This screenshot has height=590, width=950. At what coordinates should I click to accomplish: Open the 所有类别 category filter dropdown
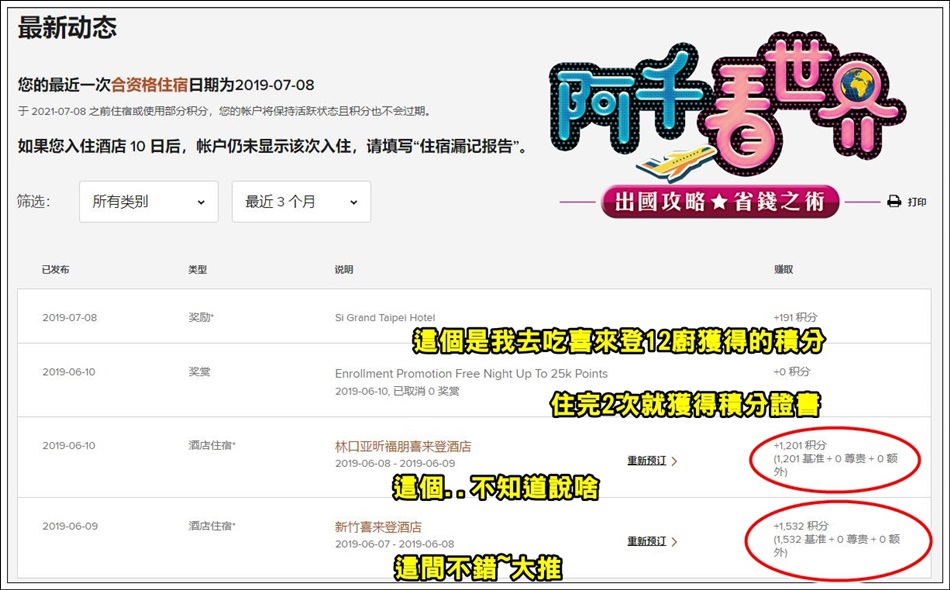pos(148,202)
